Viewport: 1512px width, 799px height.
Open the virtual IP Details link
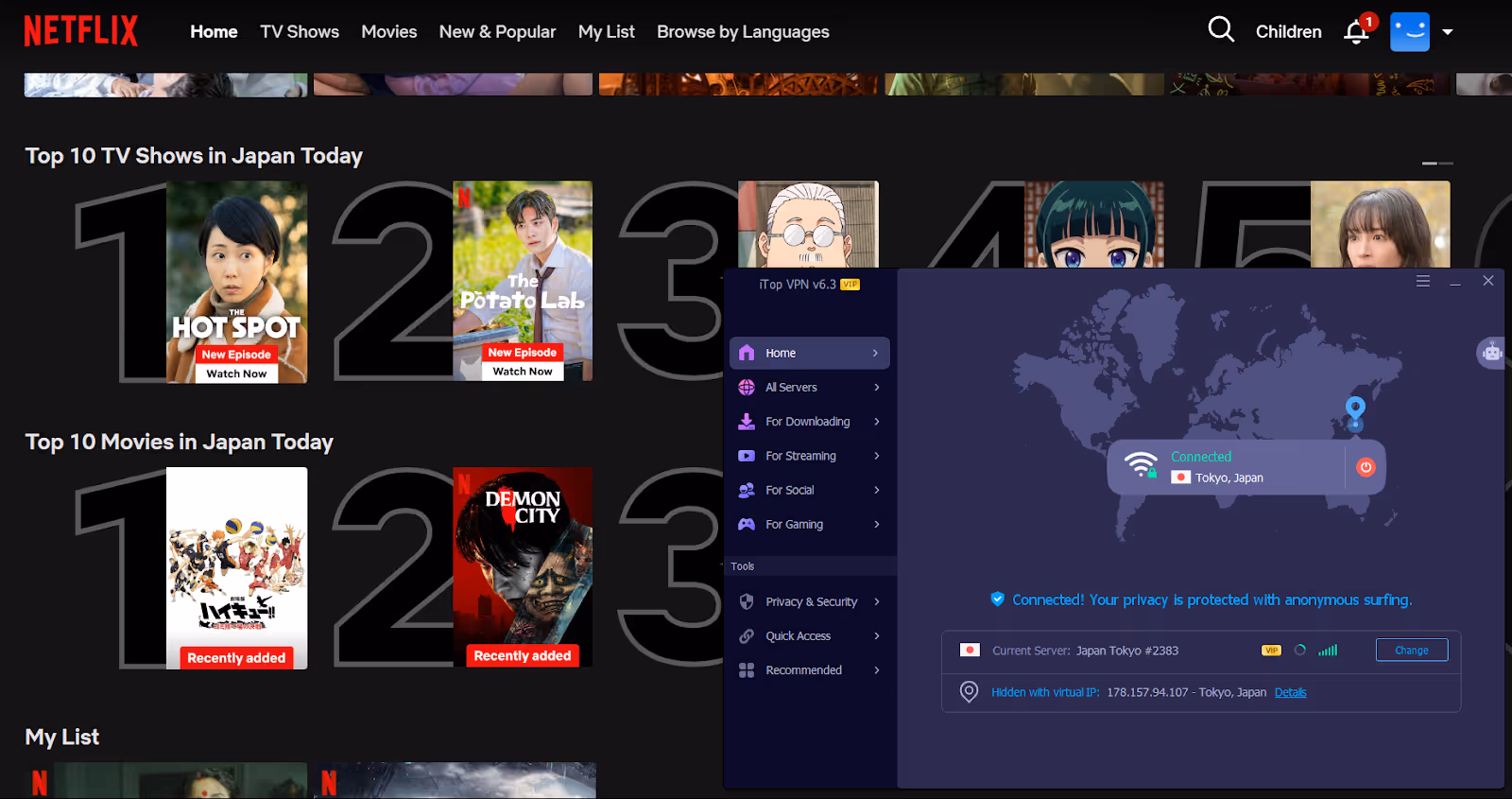(x=1290, y=692)
